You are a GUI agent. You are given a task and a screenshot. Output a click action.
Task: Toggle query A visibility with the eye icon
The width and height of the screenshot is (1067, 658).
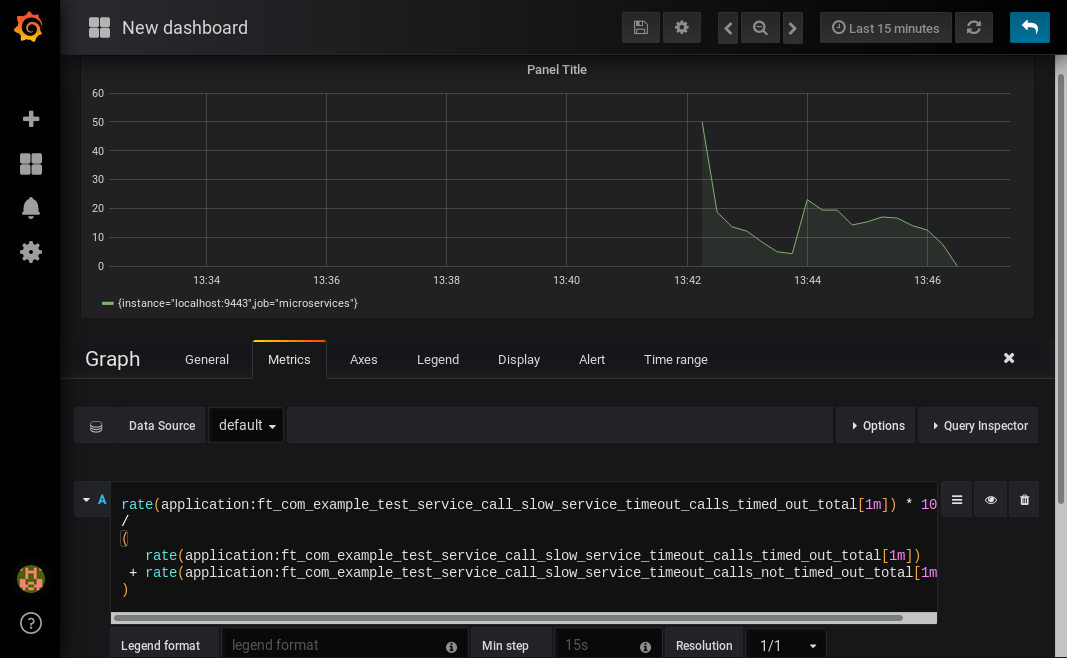[x=990, y=500]
